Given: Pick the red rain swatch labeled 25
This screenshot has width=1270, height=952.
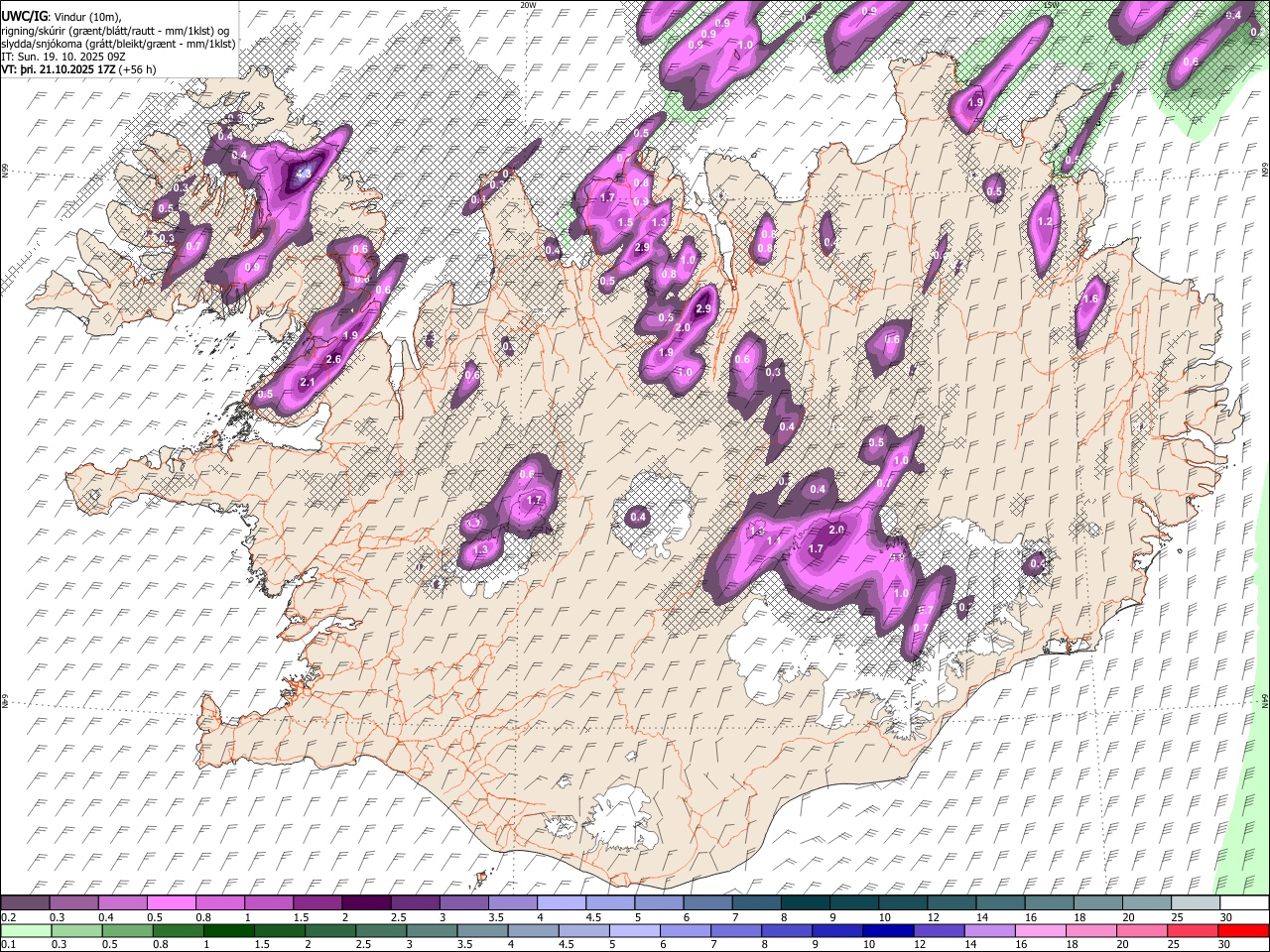Looking at the screenshot, I should pos(1194,931).
